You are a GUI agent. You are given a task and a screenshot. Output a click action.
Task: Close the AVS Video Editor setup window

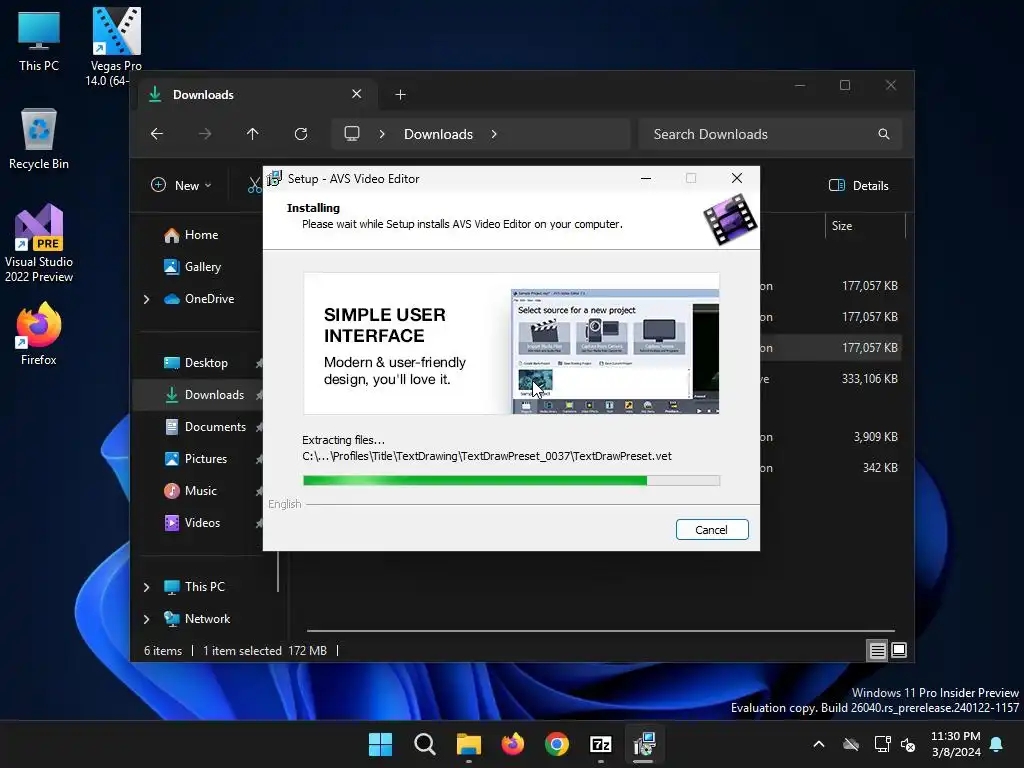point(737,178)
